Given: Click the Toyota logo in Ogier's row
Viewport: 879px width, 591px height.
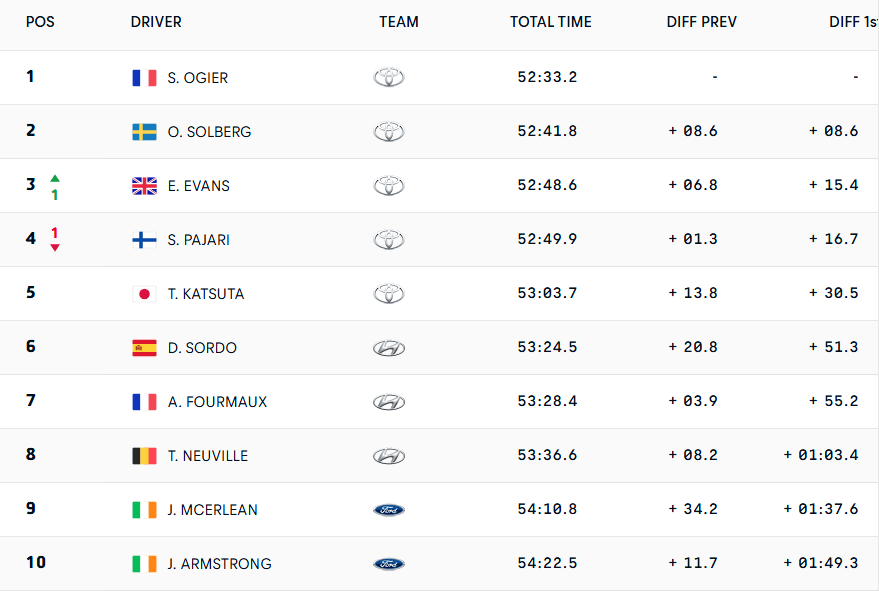Looking at the screenshot, I should pos(389,78).
